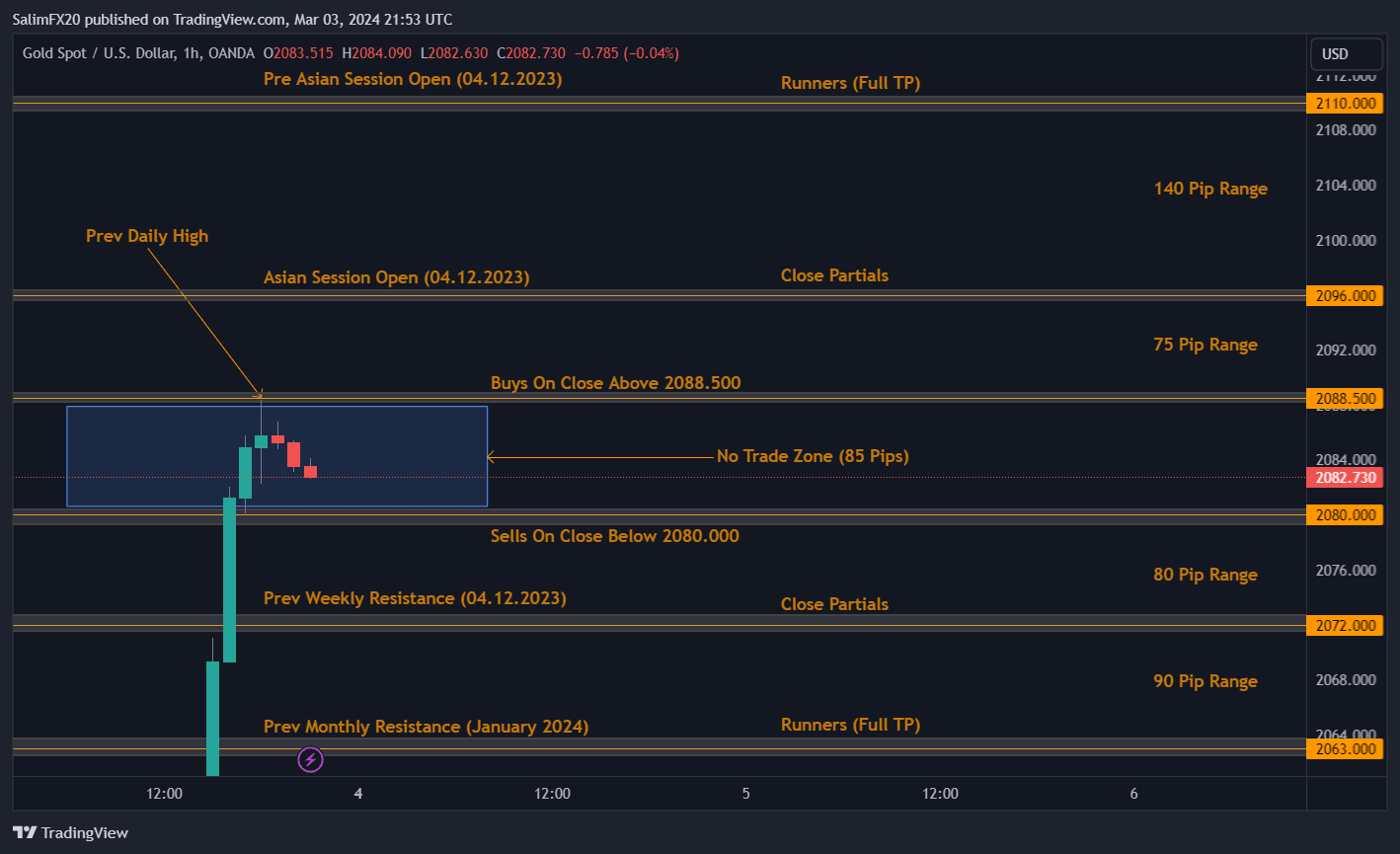1400x854 pixels.
Task: Click the 2063.000 price label
Action: click(x=1343, y=749)
